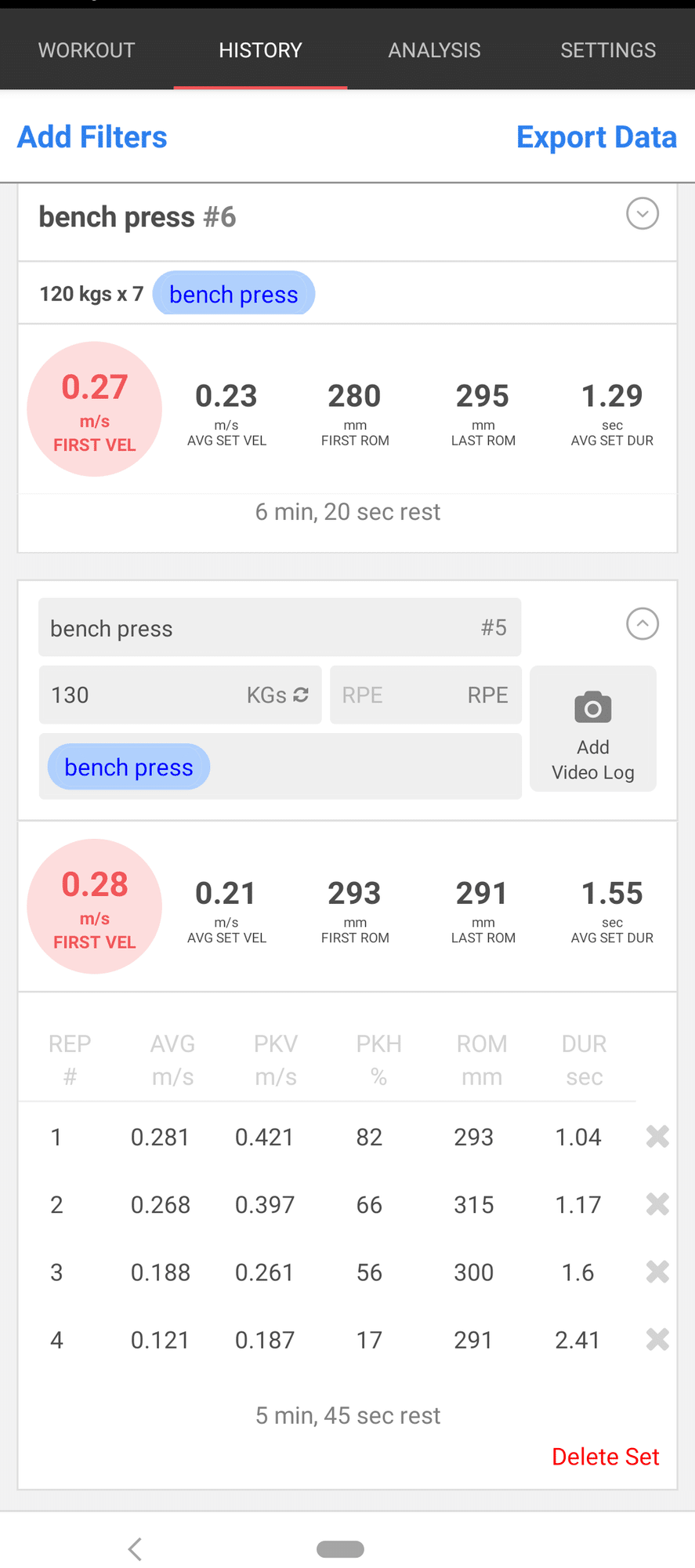Switch to the Workout tab
This screenshot has height=1568, width=695.
pos(87,50)
